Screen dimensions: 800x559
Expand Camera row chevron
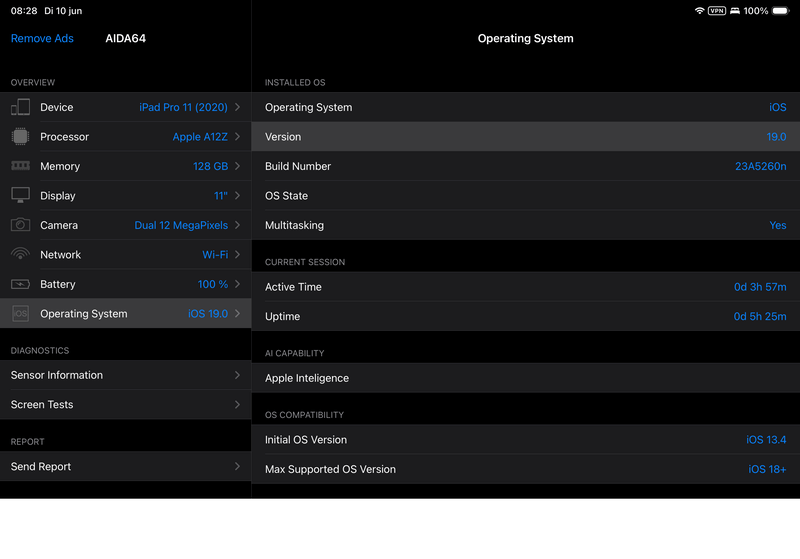point(237,225)
